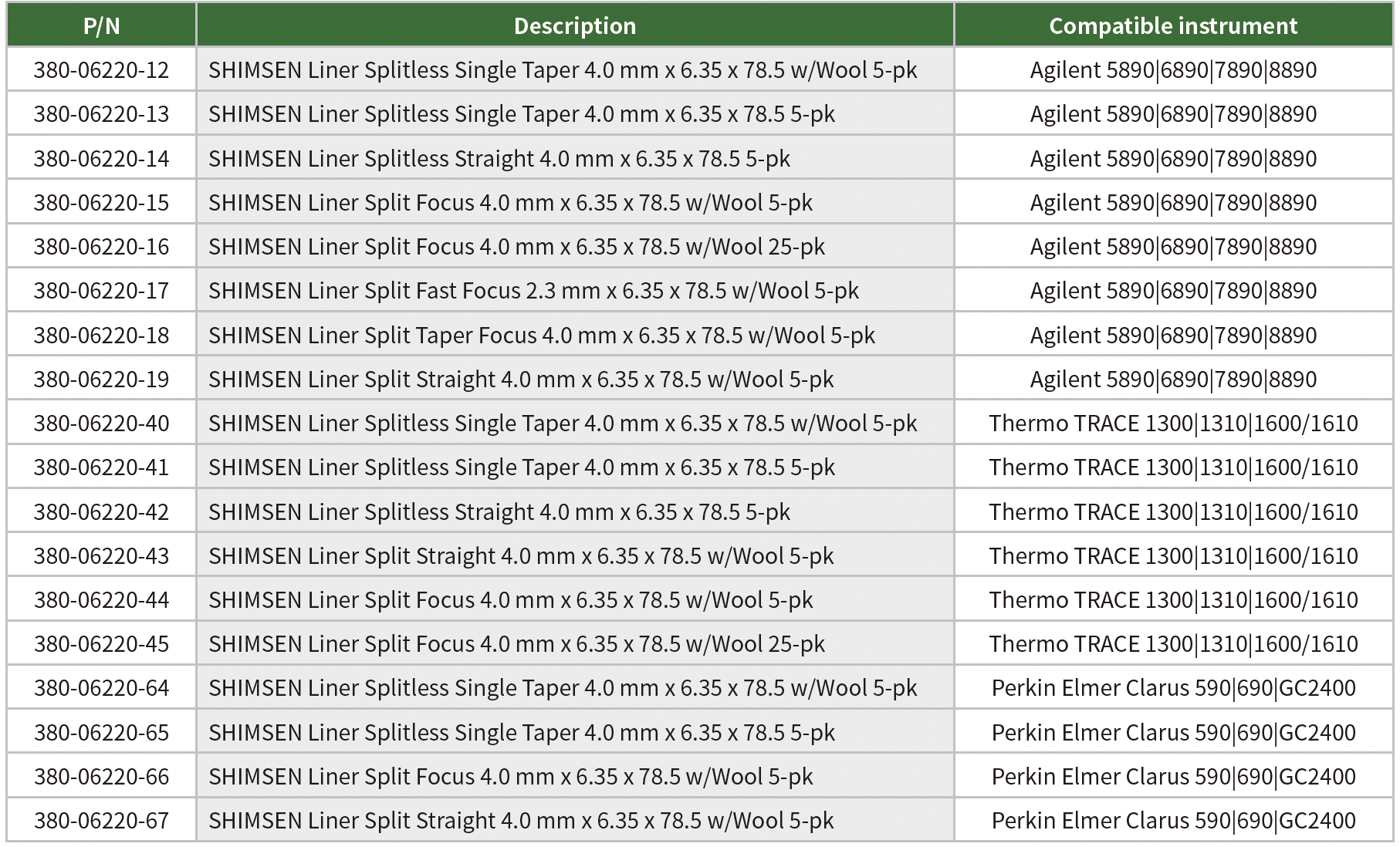
Task: Click part number 380-06220-17 cell
Action: pyautogui.click(x=101, y=291)
